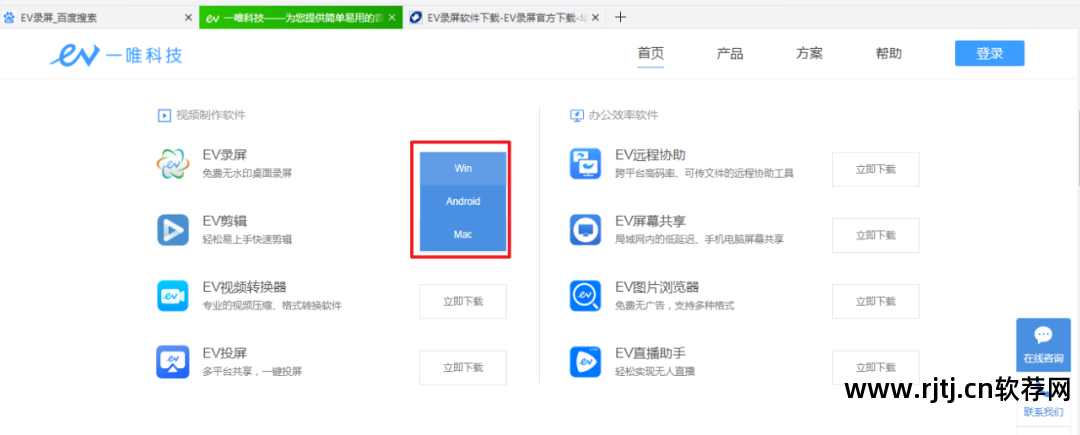Choose Android download option
Image resolution: width=1080 pixels, height=435 pixels.
(x=463, y=202)
